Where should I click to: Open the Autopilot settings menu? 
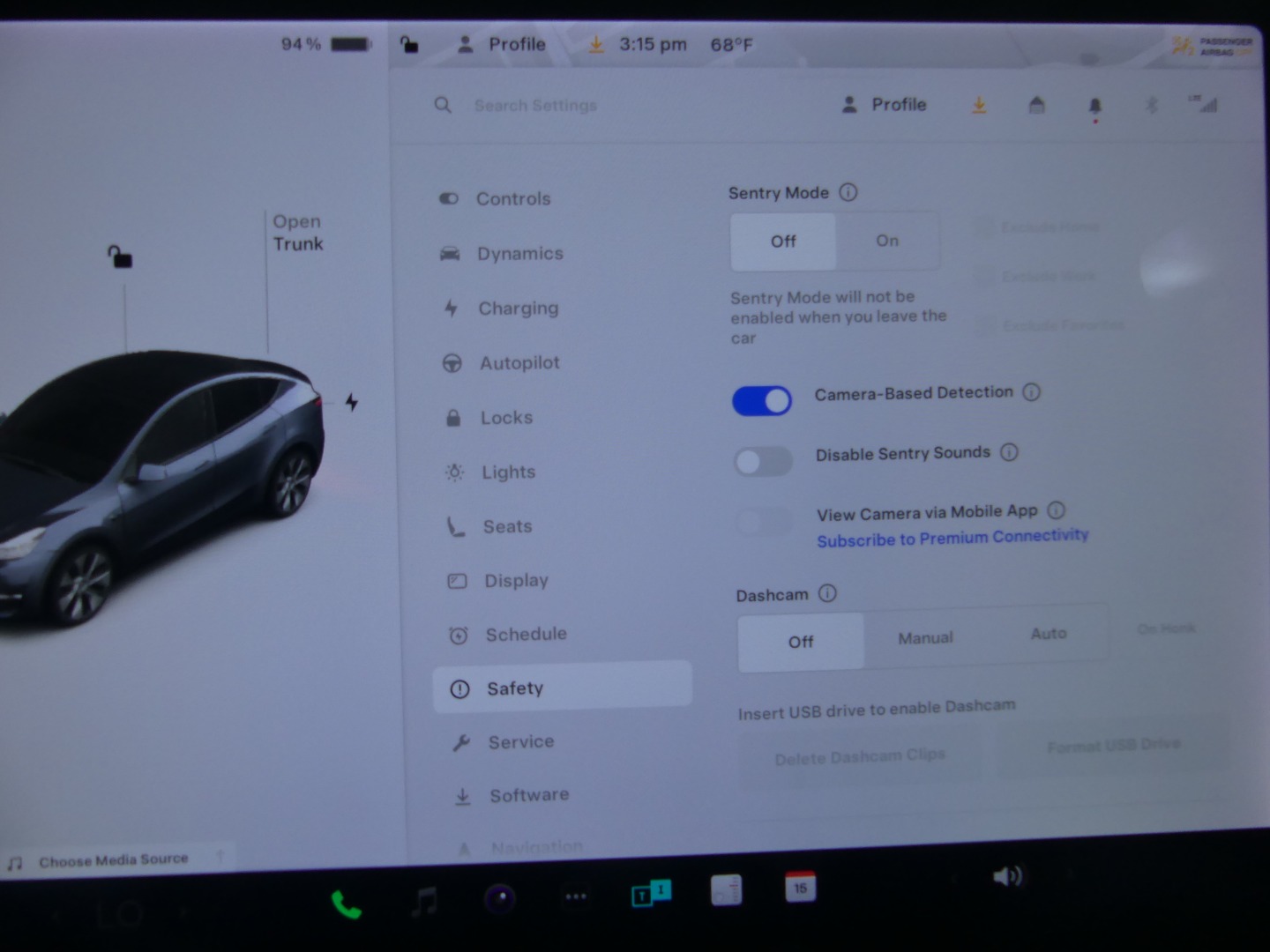pyautogui.click(x=519, y=363)
